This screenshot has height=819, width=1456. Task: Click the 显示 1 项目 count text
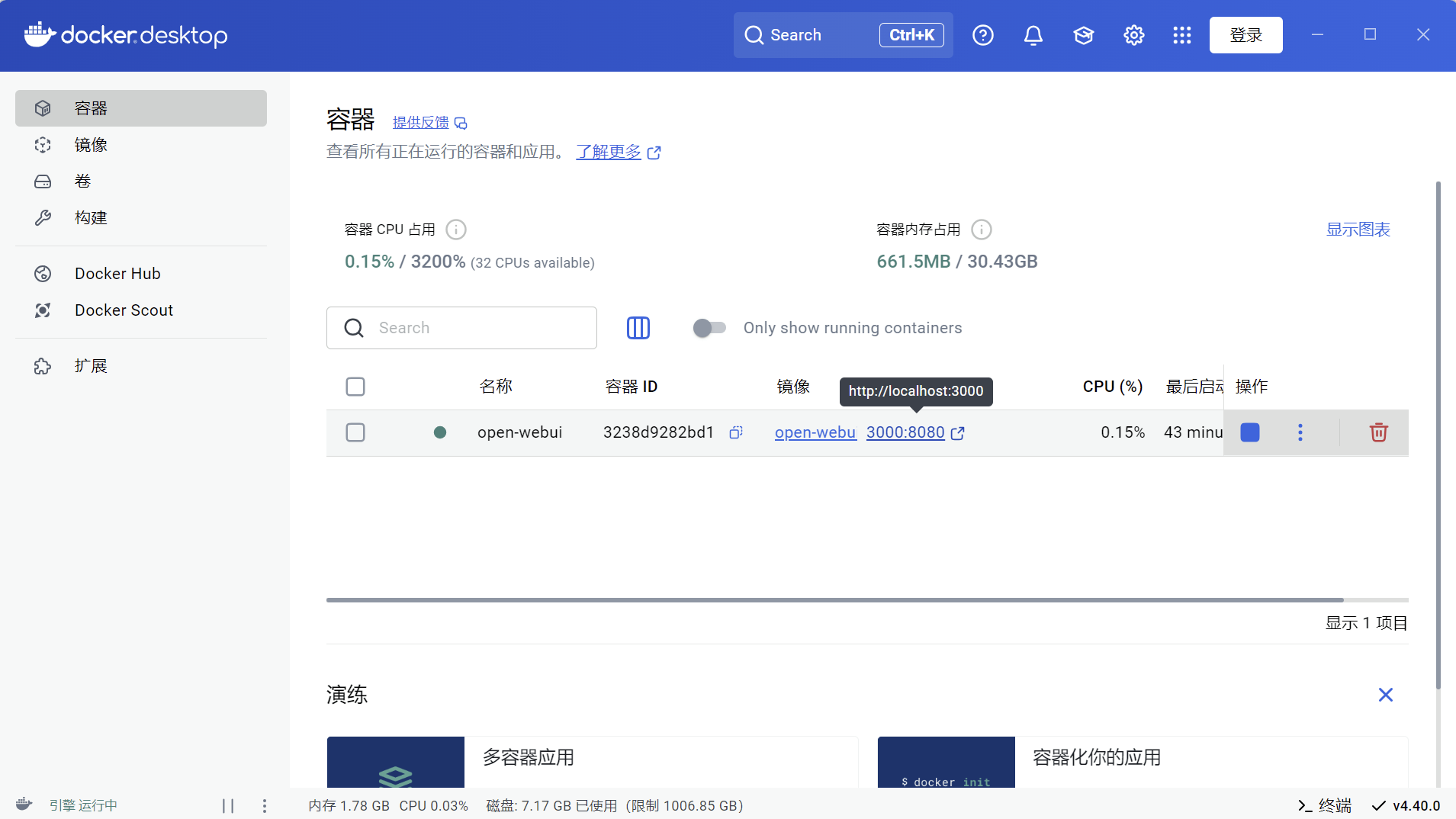point(1366,623)
